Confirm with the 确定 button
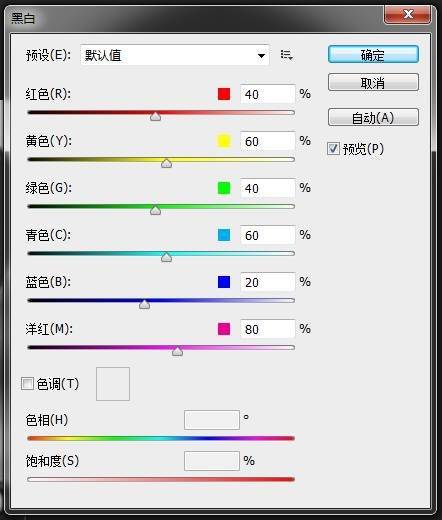 point(373,54)
